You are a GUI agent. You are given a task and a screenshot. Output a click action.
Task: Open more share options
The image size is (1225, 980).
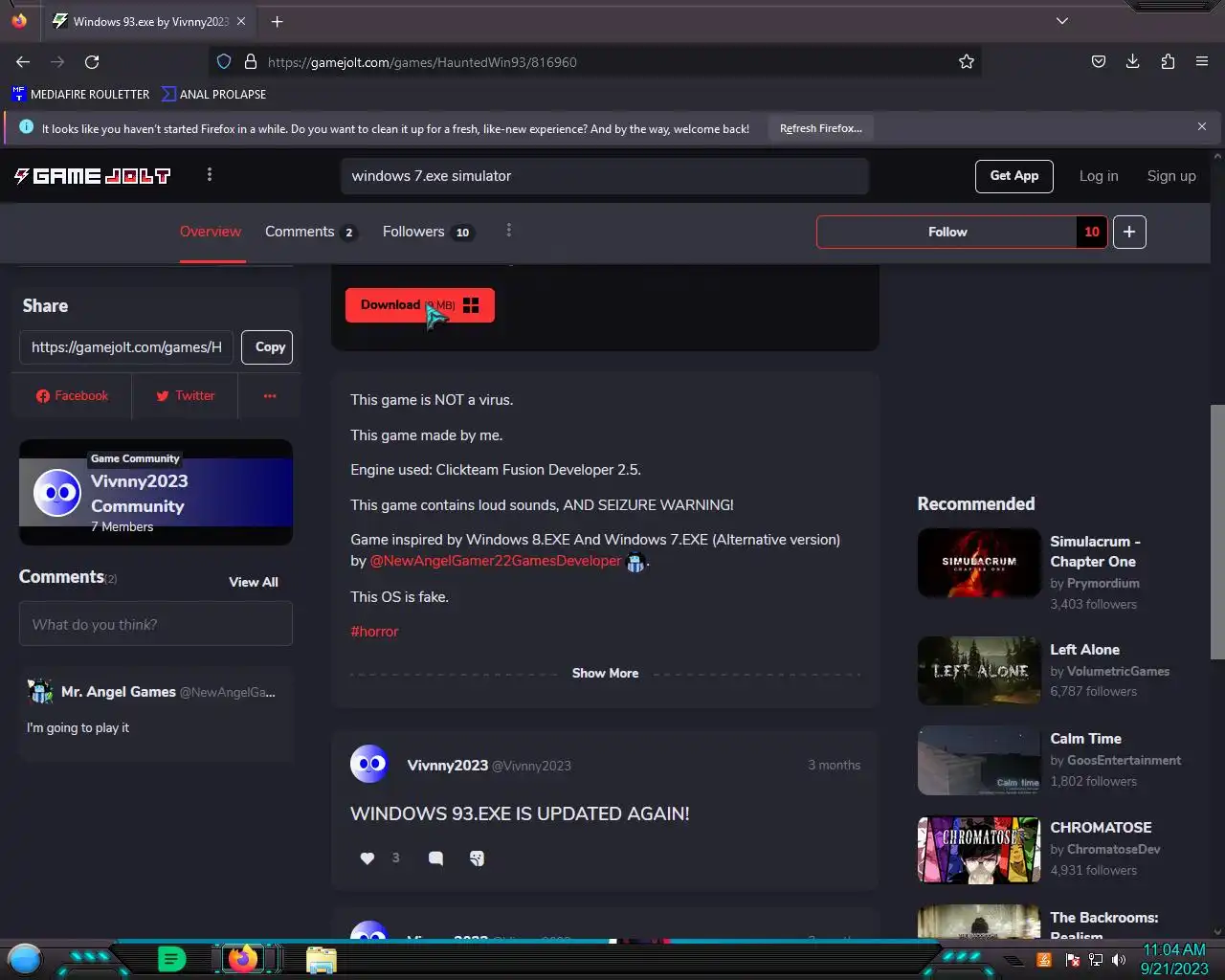coord(270,395)
